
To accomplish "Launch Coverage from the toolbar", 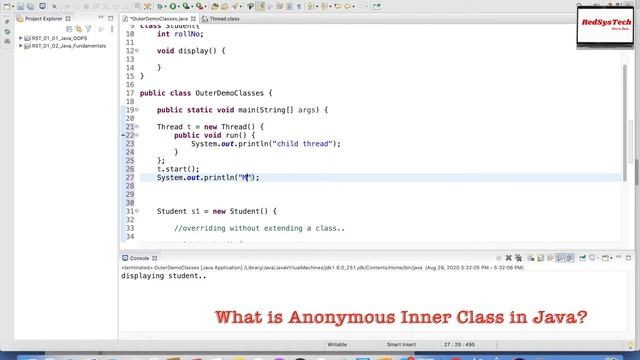I will 186,6.
